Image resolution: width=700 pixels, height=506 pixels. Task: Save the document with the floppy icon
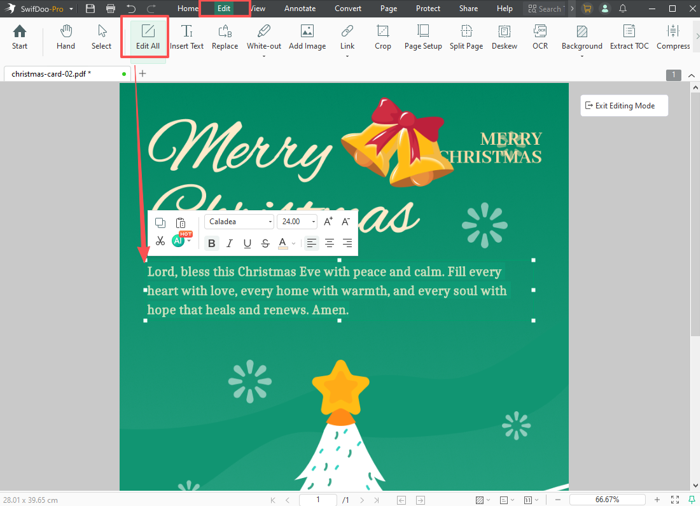coord(90,8)
